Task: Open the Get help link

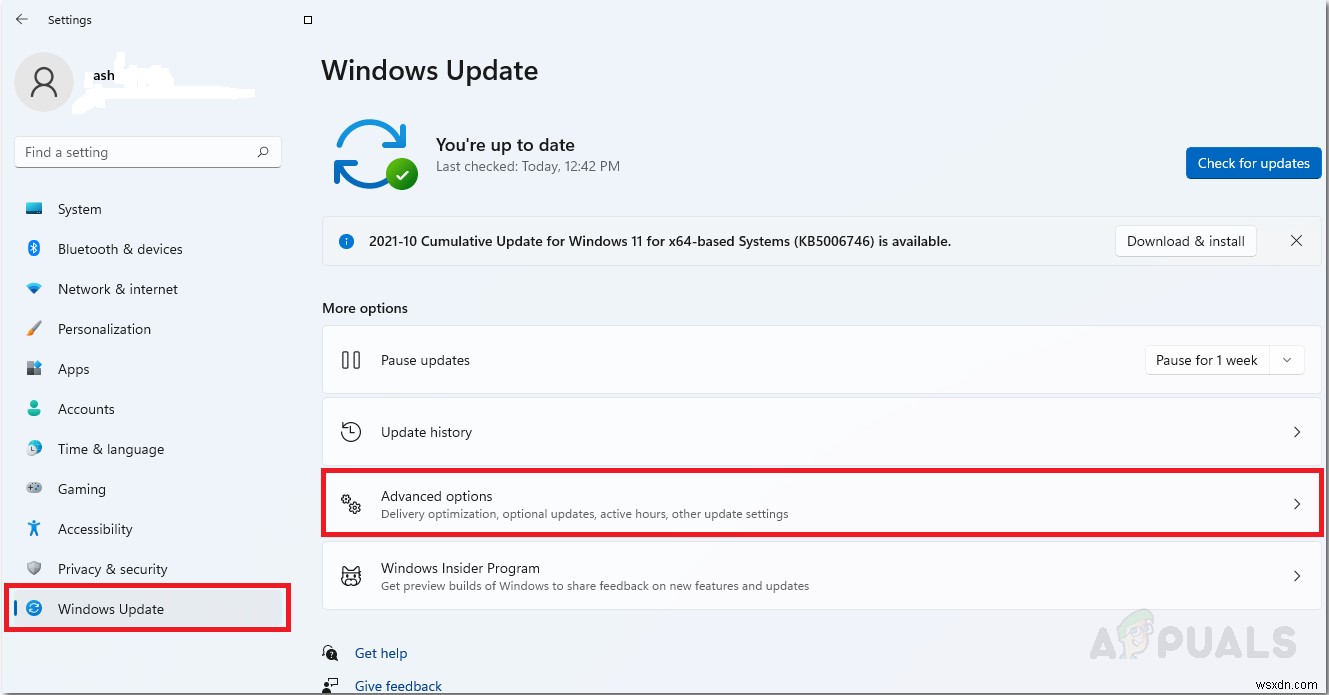Action: tap(381, 653)
